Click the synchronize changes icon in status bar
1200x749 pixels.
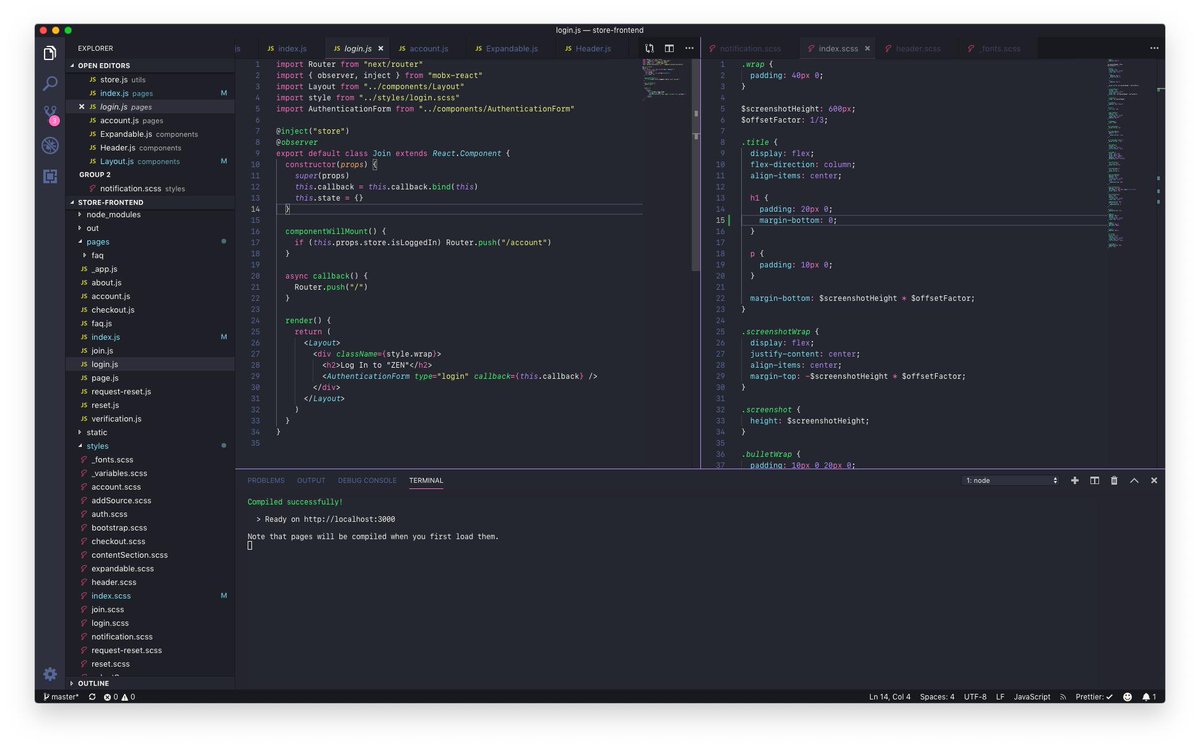[92, 696]
